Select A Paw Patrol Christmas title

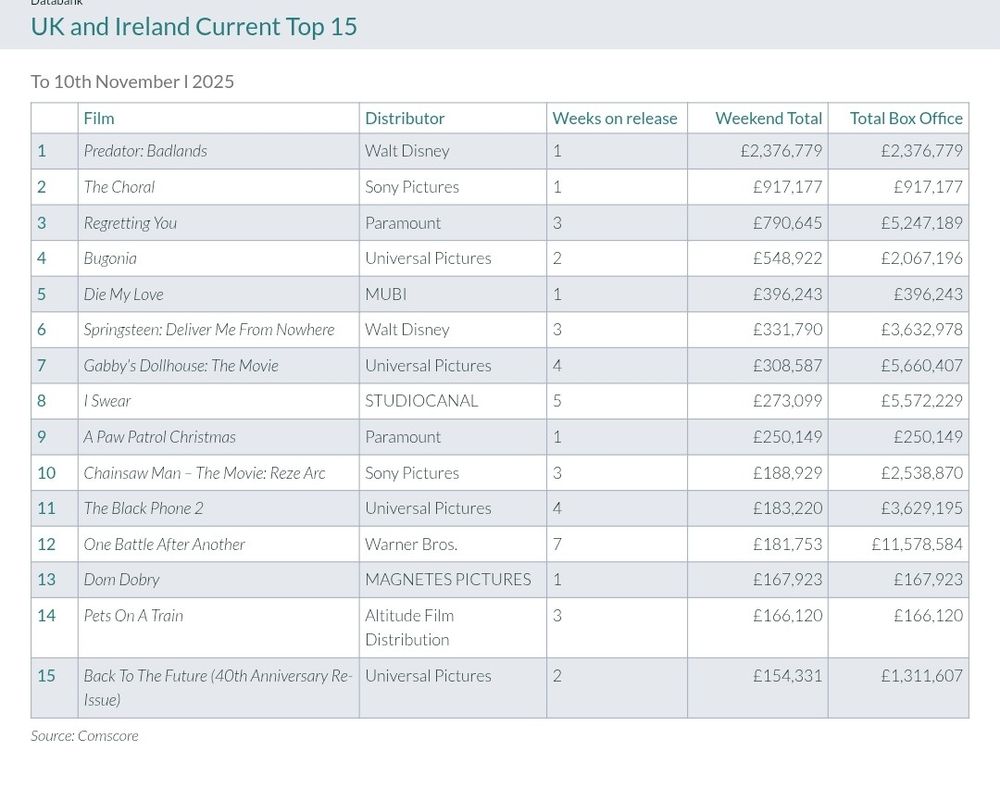pos(159,437)
